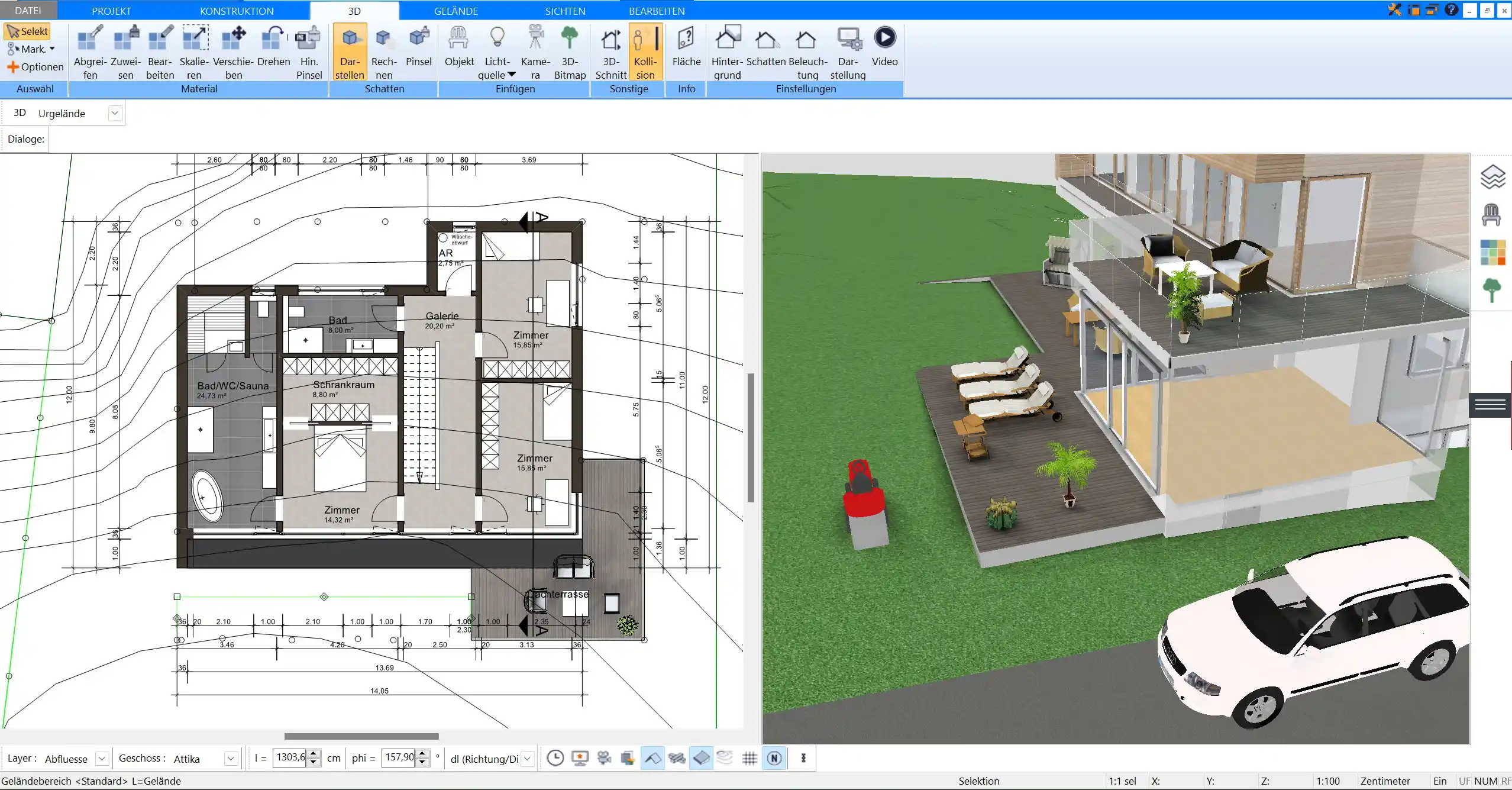Click the camera icon in bottom toolbar

coord(604,758)
